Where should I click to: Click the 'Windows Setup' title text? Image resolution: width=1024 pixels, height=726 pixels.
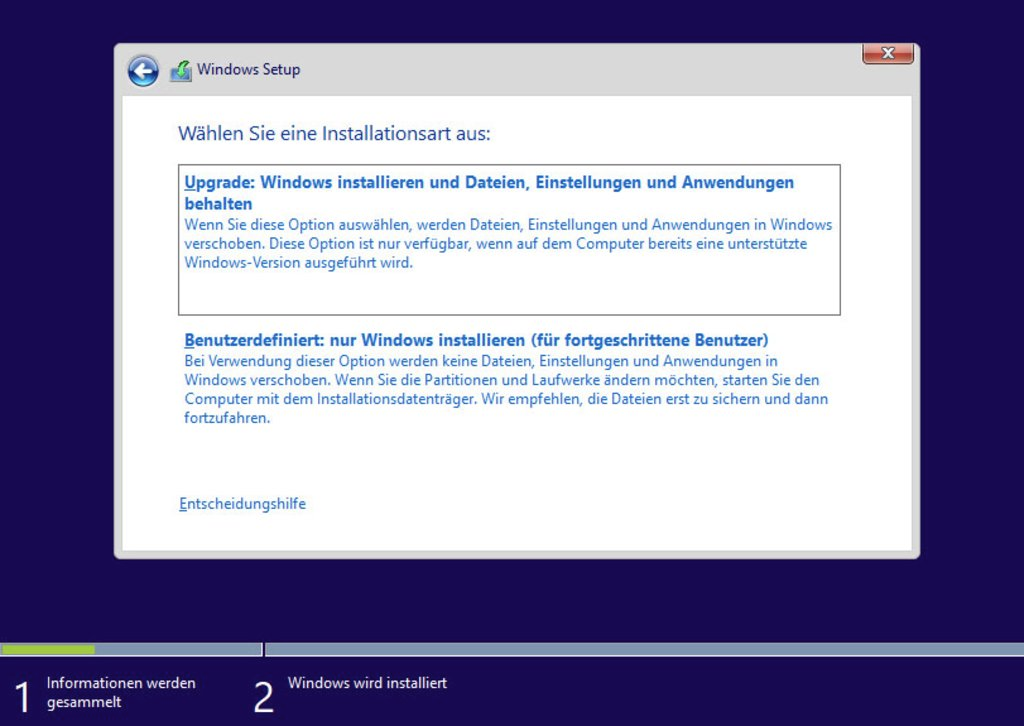pyautogui.click(x=249, y=69)
